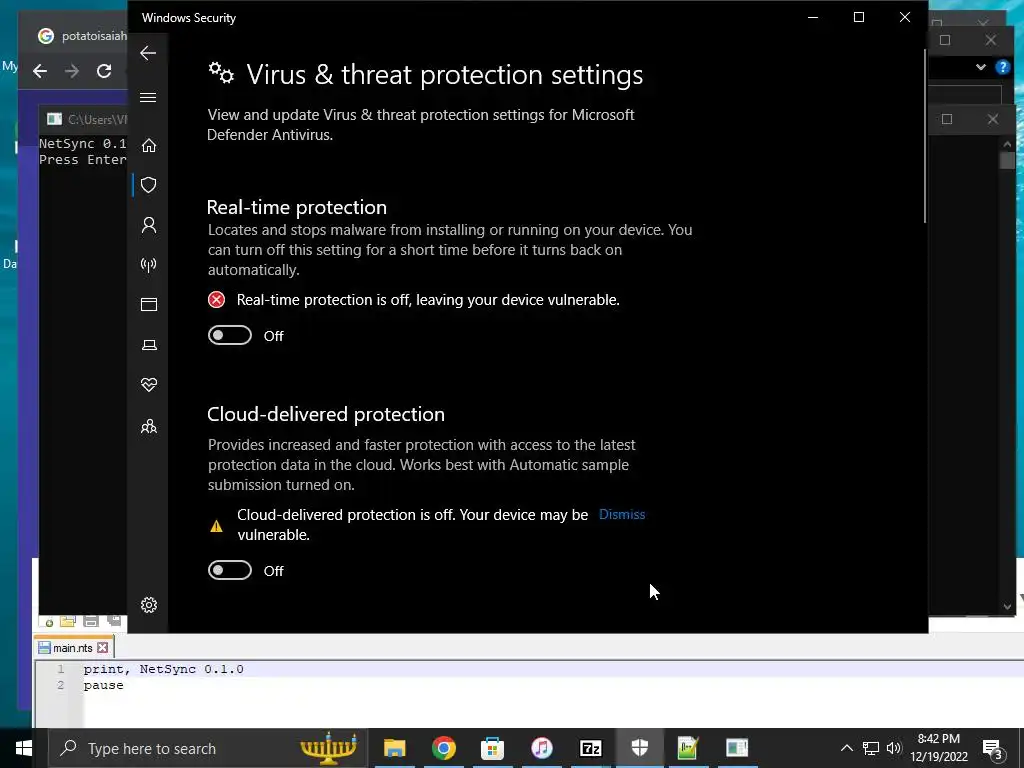Open Device security laptop icon
The width and height of the screenshot is (1024, 768).
click(x=149, y=345)
